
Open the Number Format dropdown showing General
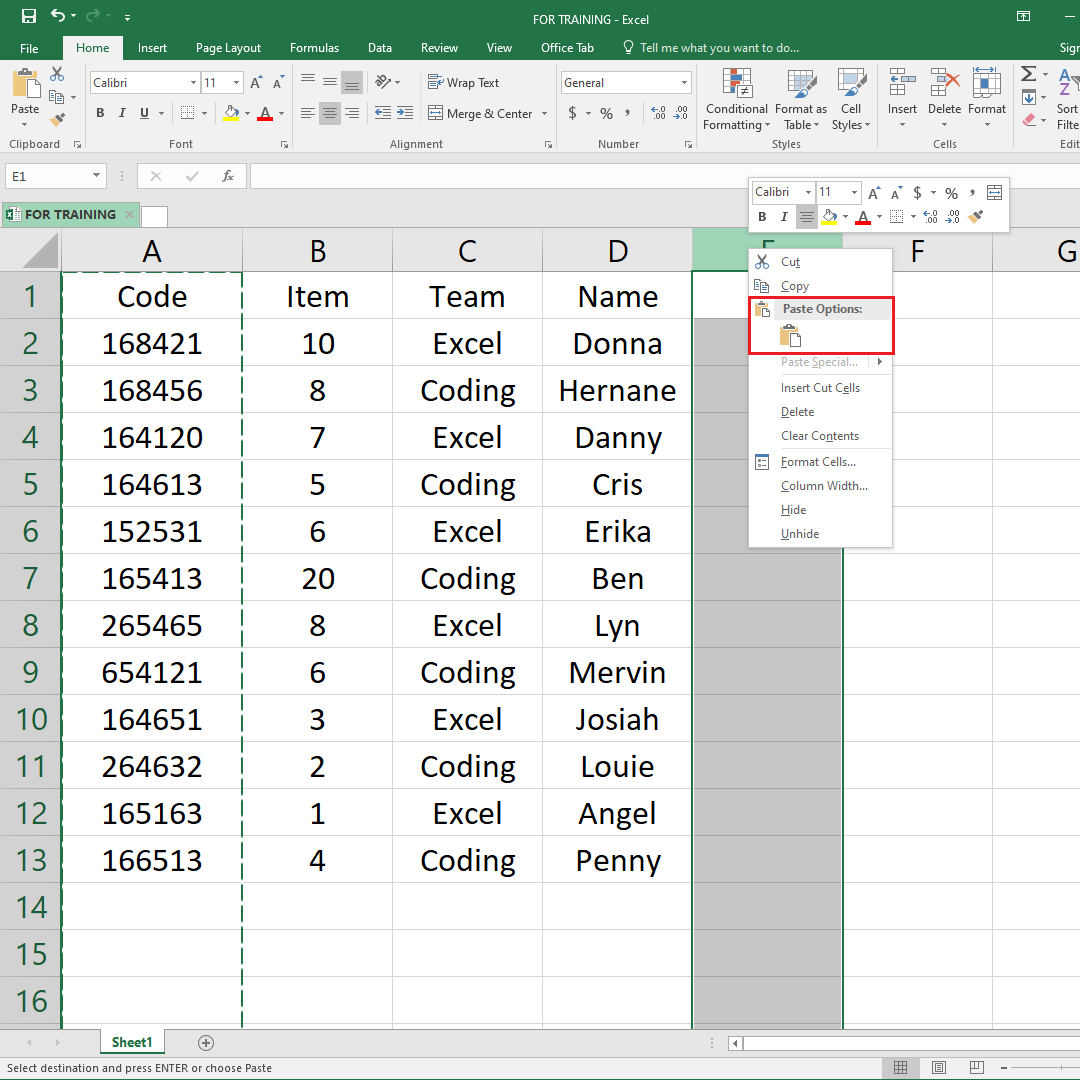point(626,82)
